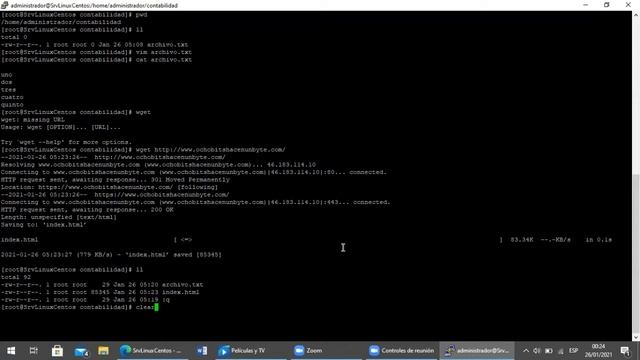
Task: Open Microsoft Word from the taskbar
Action: [x=202, y=351]
